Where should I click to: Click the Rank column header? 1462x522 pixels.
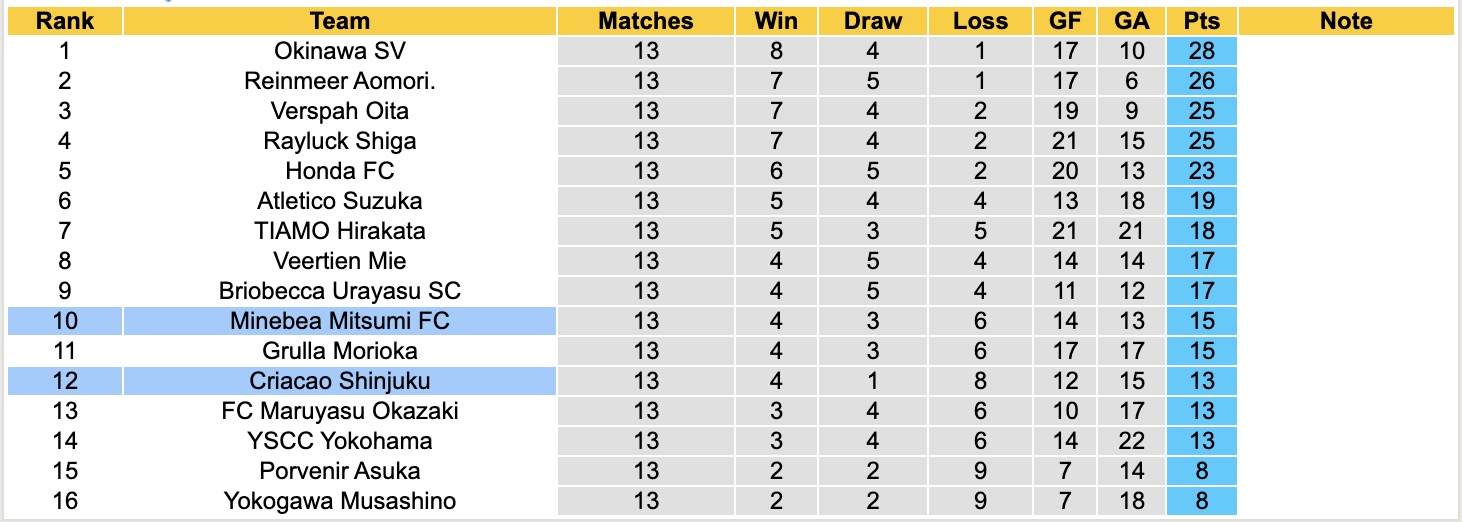pyautogui.click(x=64, y=21)
